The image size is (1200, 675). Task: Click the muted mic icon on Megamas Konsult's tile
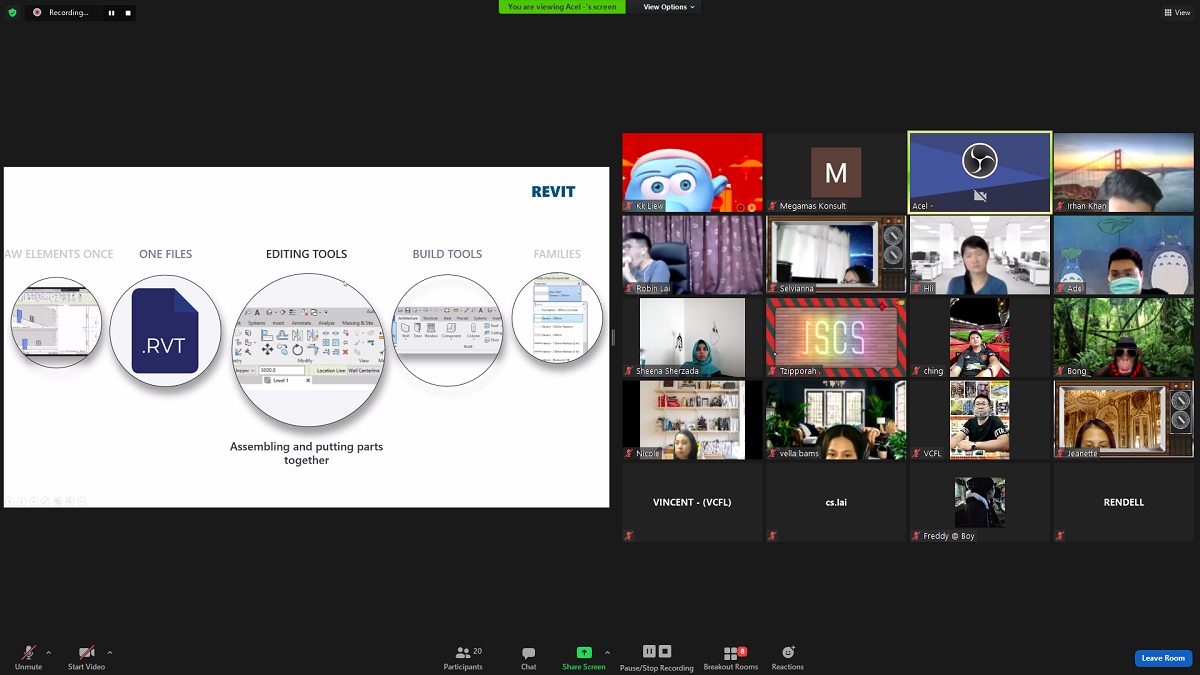click(x=773, y=206)
